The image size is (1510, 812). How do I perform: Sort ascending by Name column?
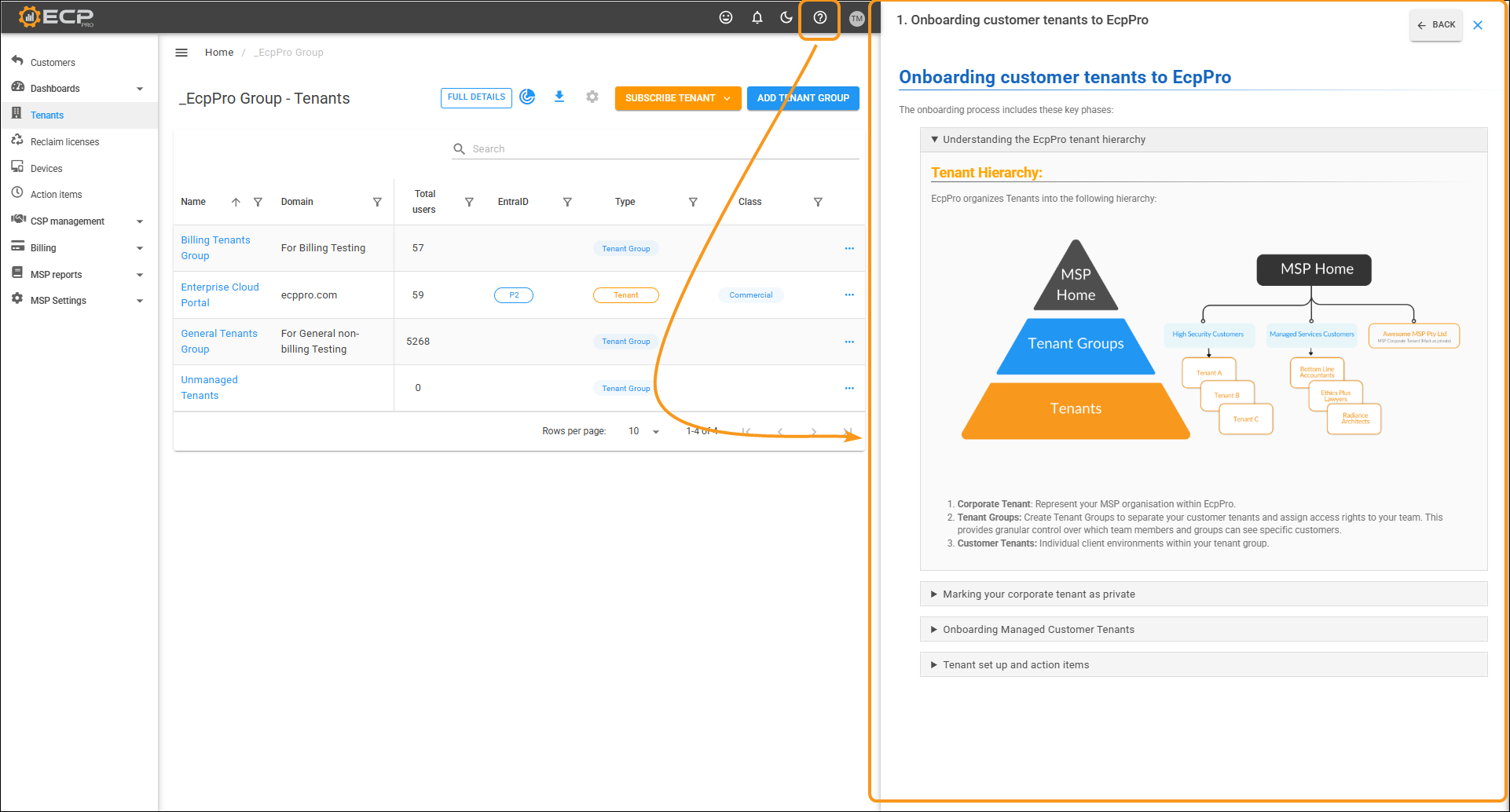[236, 202]
